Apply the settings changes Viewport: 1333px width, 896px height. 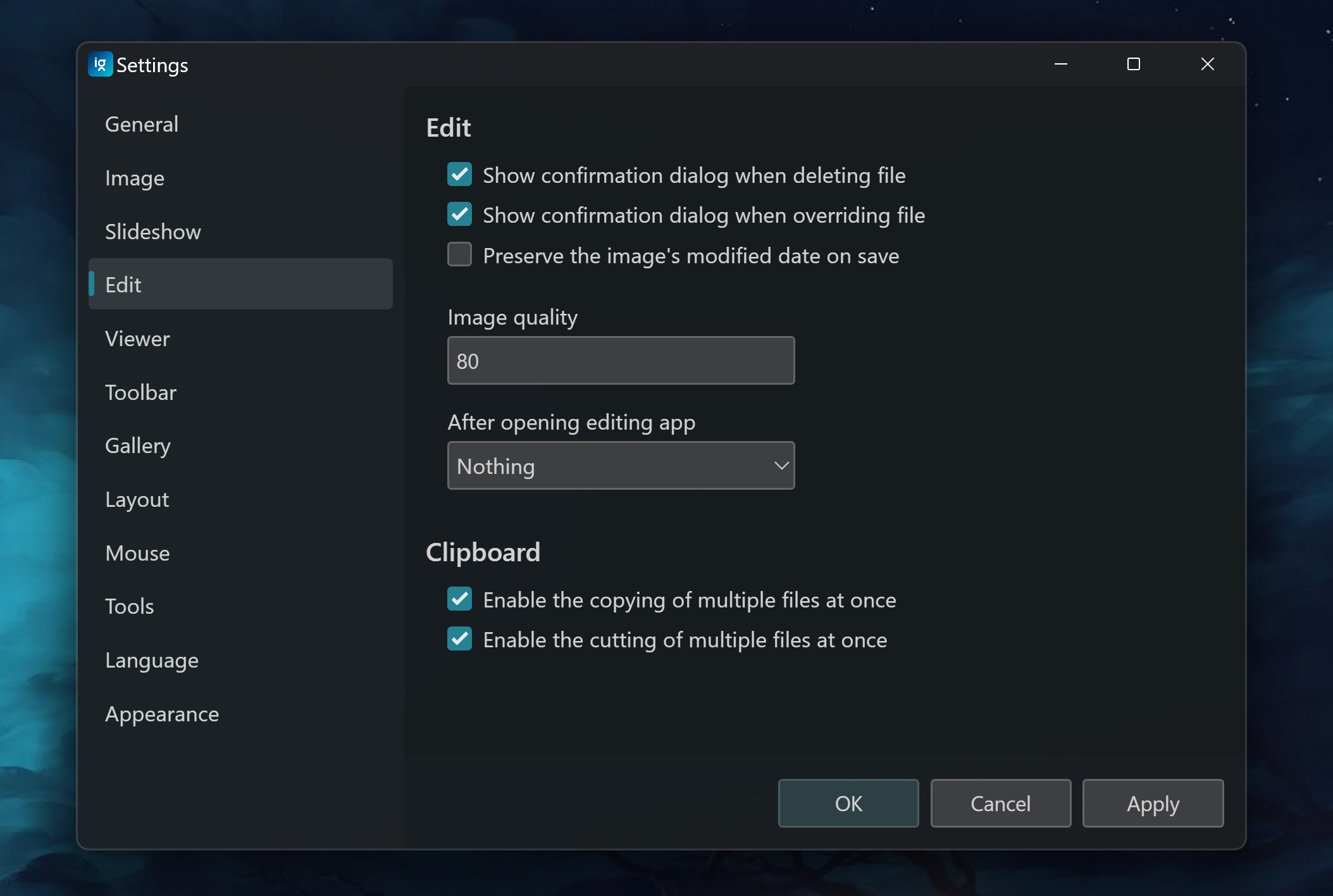click(1152, 804)
